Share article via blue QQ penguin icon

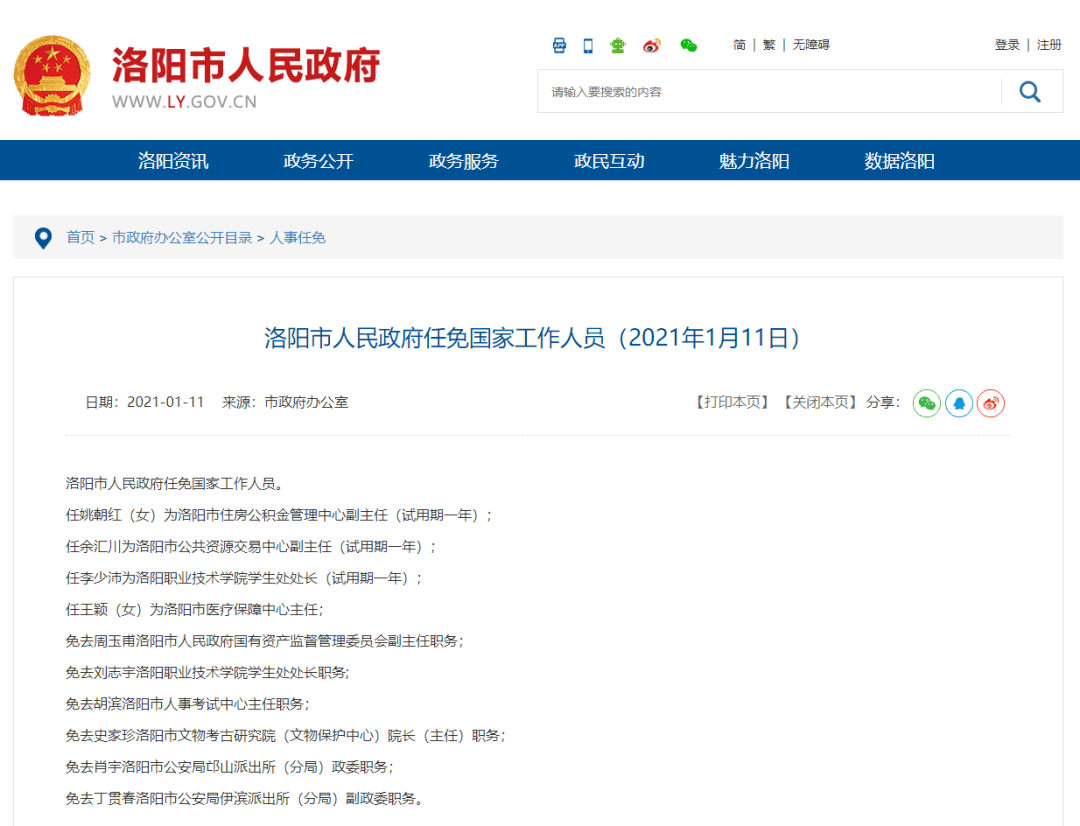[x=959, y=403]
